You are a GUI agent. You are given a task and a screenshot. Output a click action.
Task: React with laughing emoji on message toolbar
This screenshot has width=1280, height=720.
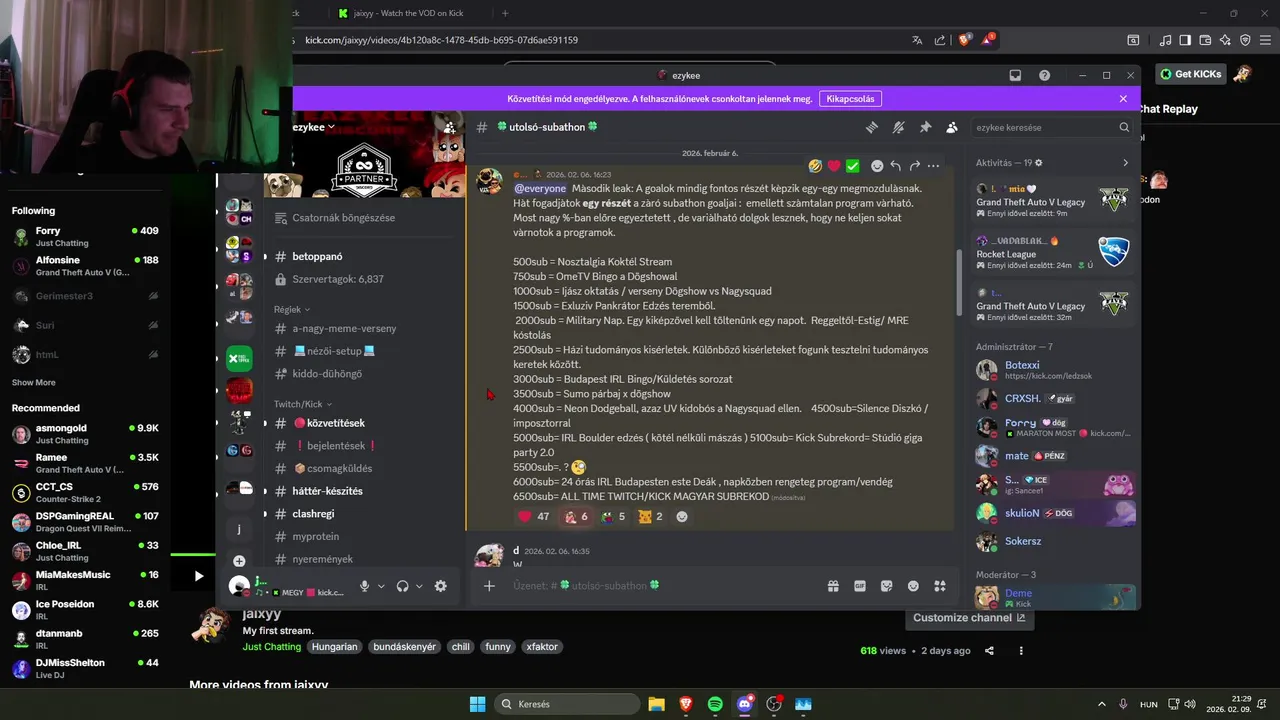coord(815,166)
